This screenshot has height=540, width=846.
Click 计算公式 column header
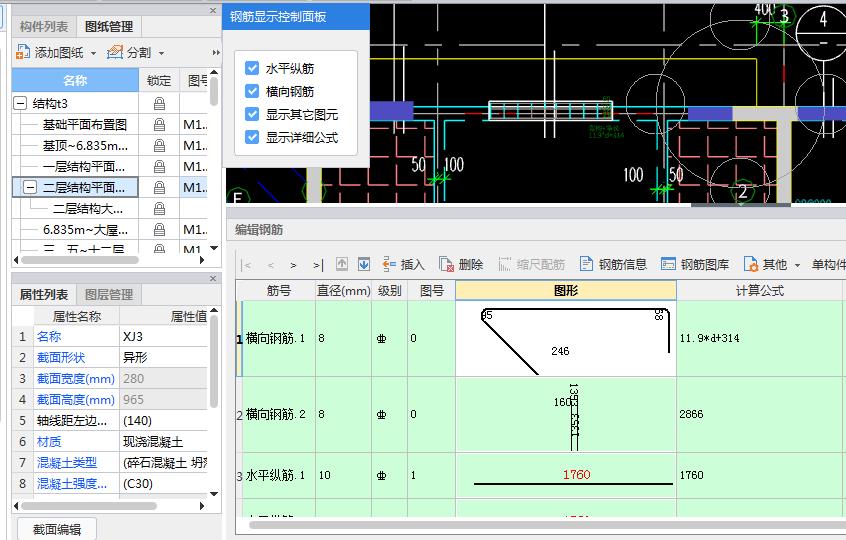[x=759, y=291]
